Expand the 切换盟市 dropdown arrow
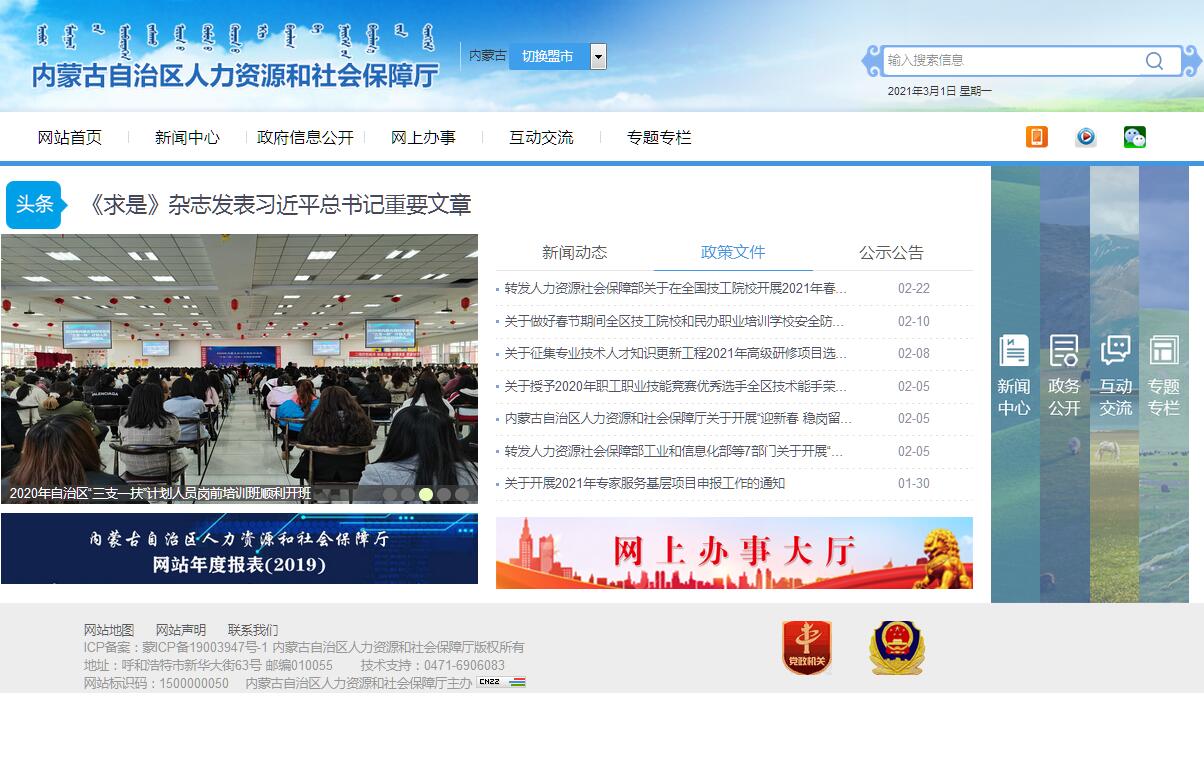Screen dimensions: 1204x768 click(598, 57)
